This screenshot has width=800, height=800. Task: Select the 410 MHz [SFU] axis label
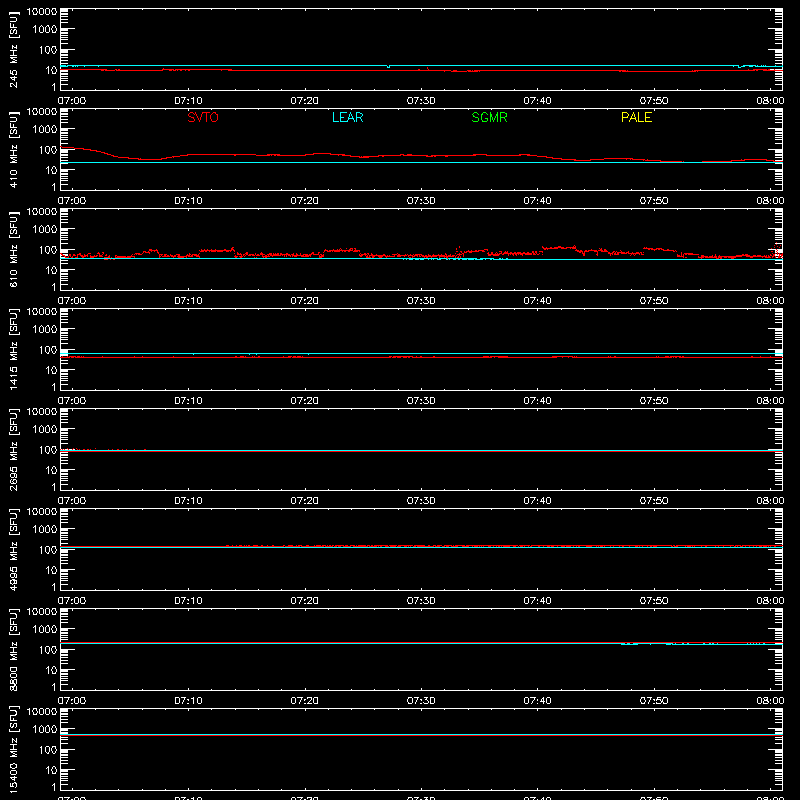pos(14,149)
